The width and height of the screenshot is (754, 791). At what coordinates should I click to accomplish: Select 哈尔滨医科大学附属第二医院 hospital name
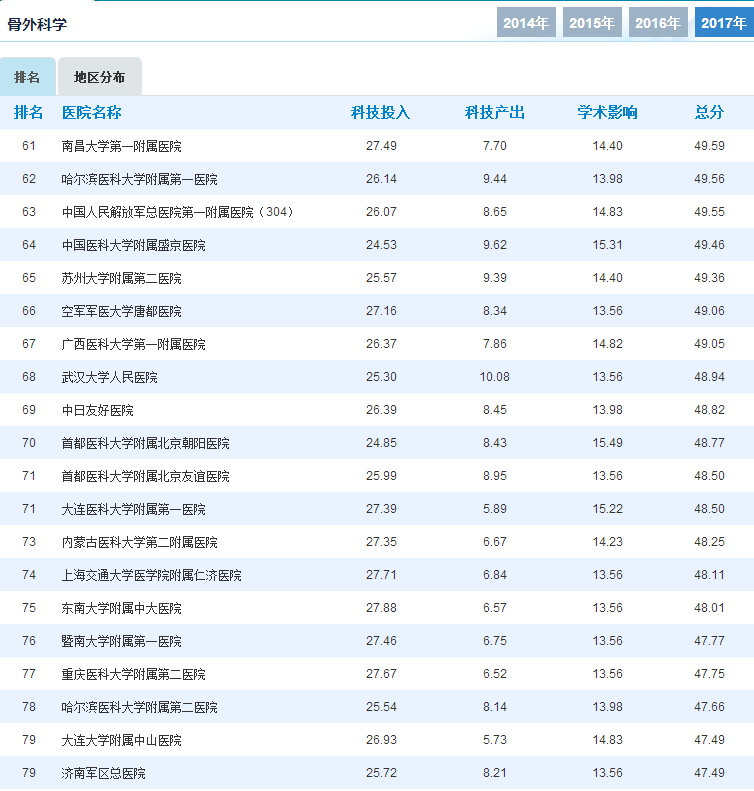[x=139, y=707]
